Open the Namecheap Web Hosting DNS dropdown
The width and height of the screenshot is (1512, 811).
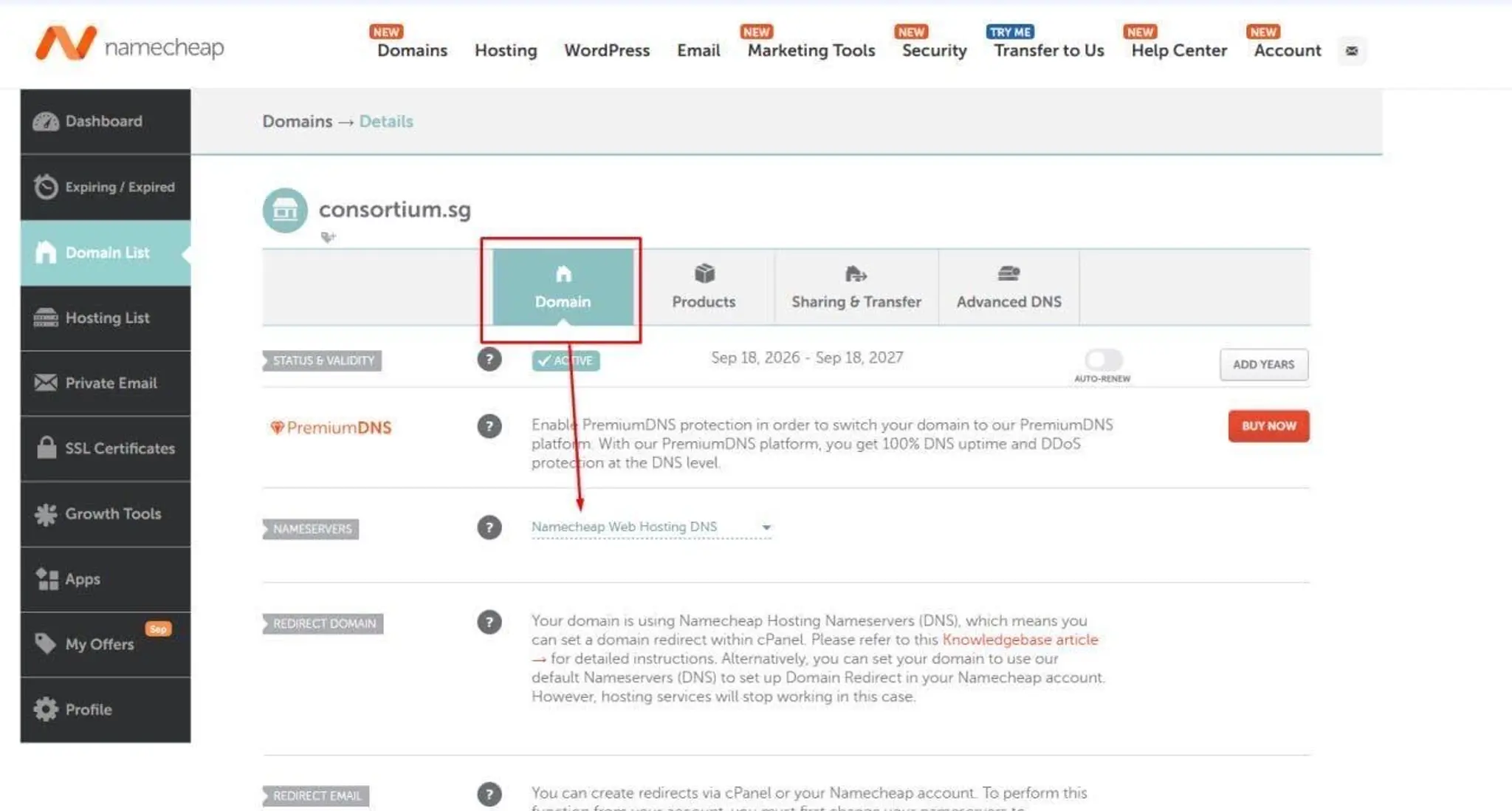click(x=651, y=527)
